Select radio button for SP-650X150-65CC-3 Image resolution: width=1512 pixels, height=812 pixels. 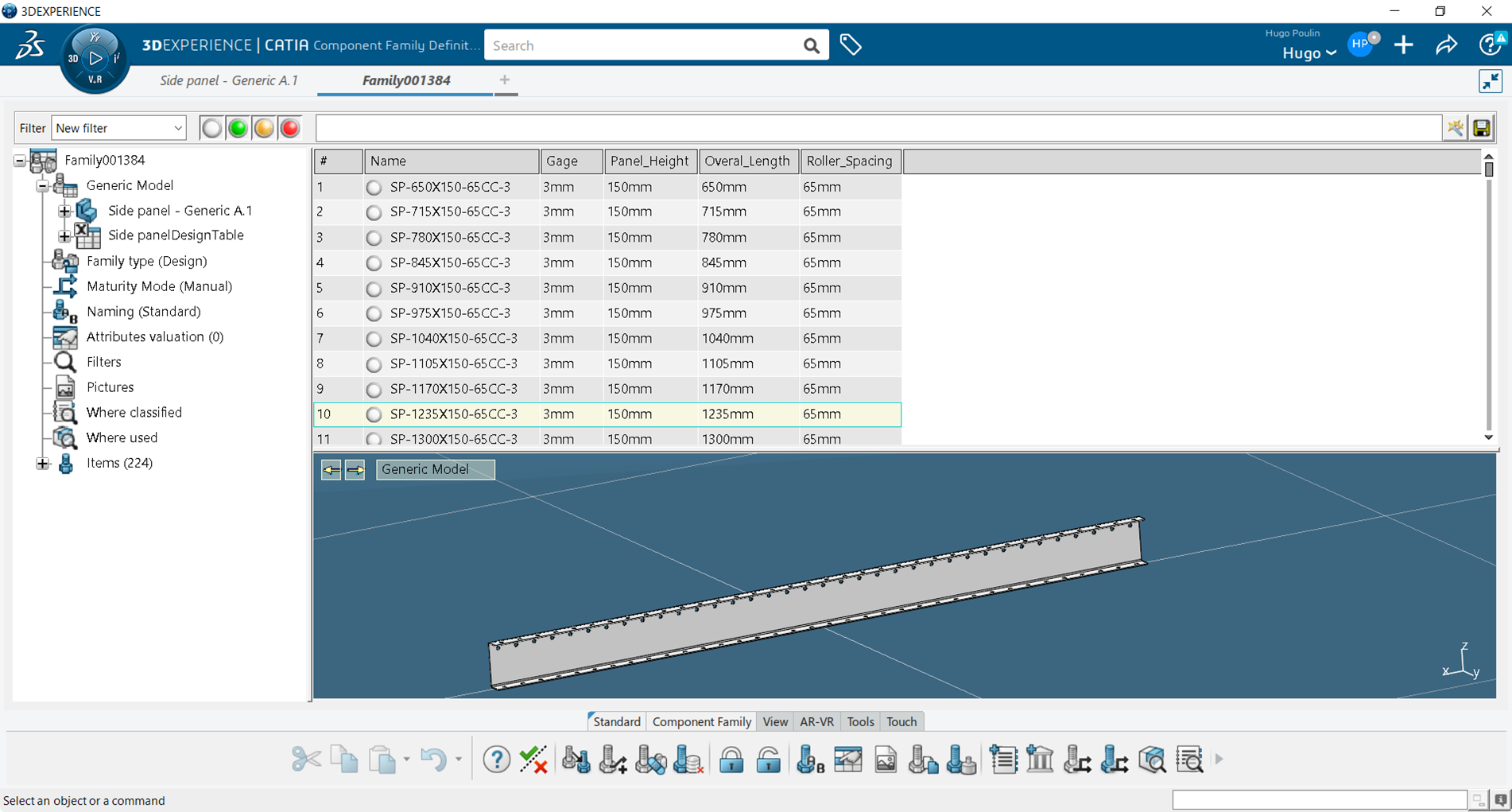[x=374, y=188]
